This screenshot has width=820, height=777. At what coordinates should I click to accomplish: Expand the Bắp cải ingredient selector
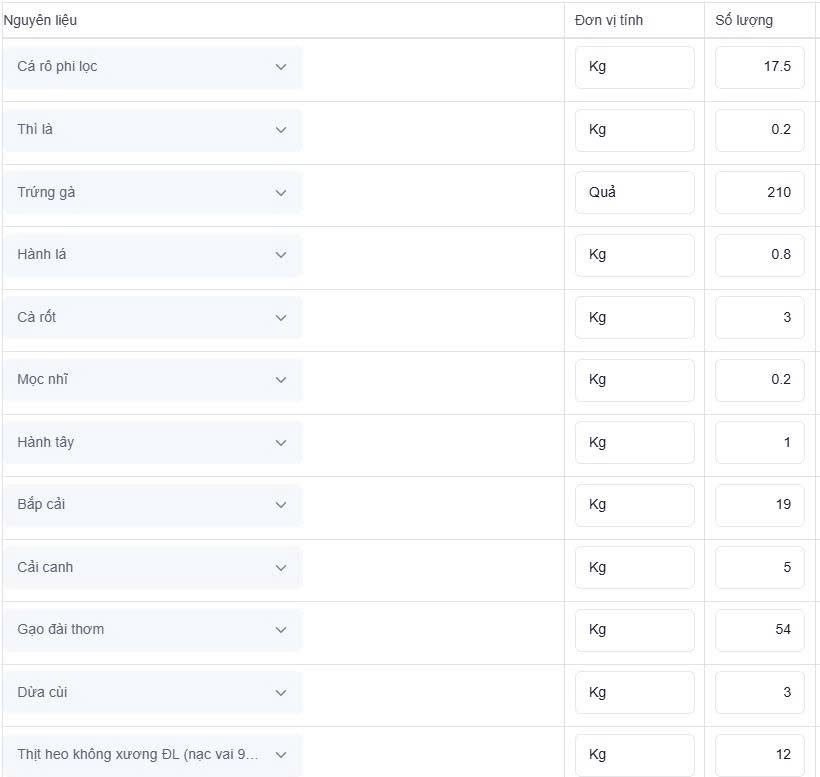click(x=153, y=505)
